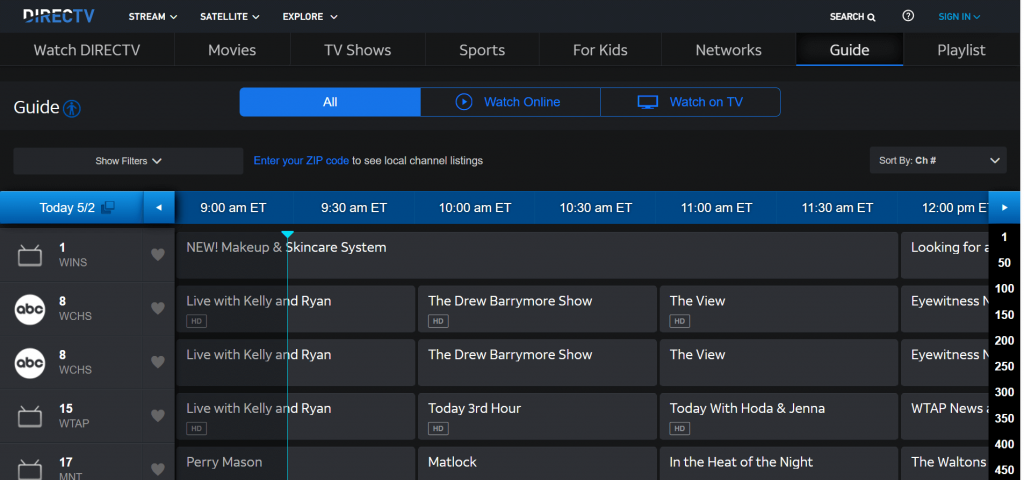Expand Show Filters
The image size is (1024, 480).
point(128,161)
